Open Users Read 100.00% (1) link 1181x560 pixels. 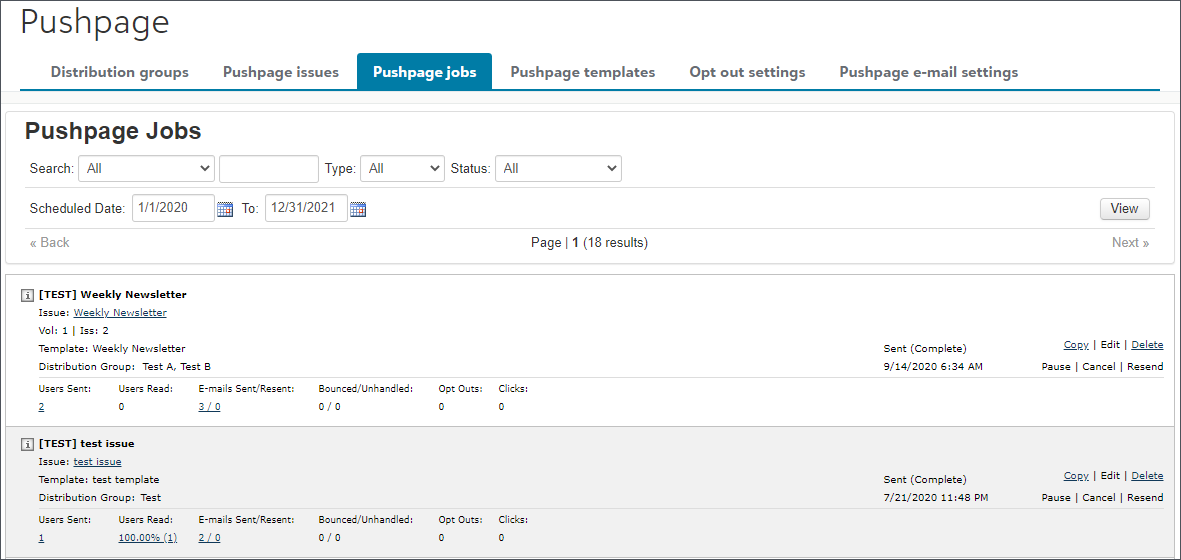coord(148,537)
